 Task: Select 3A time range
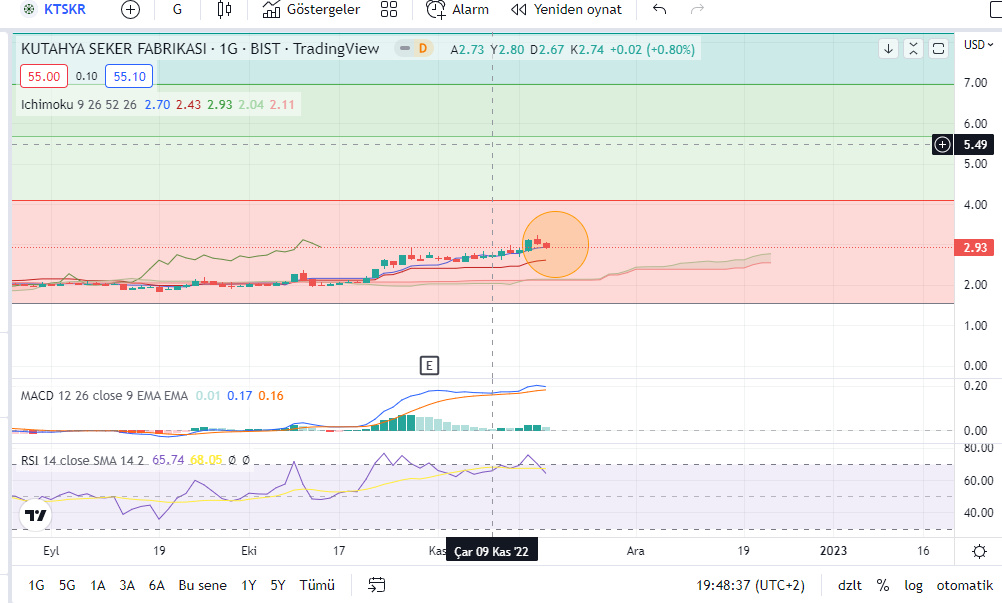coord(127,585)
